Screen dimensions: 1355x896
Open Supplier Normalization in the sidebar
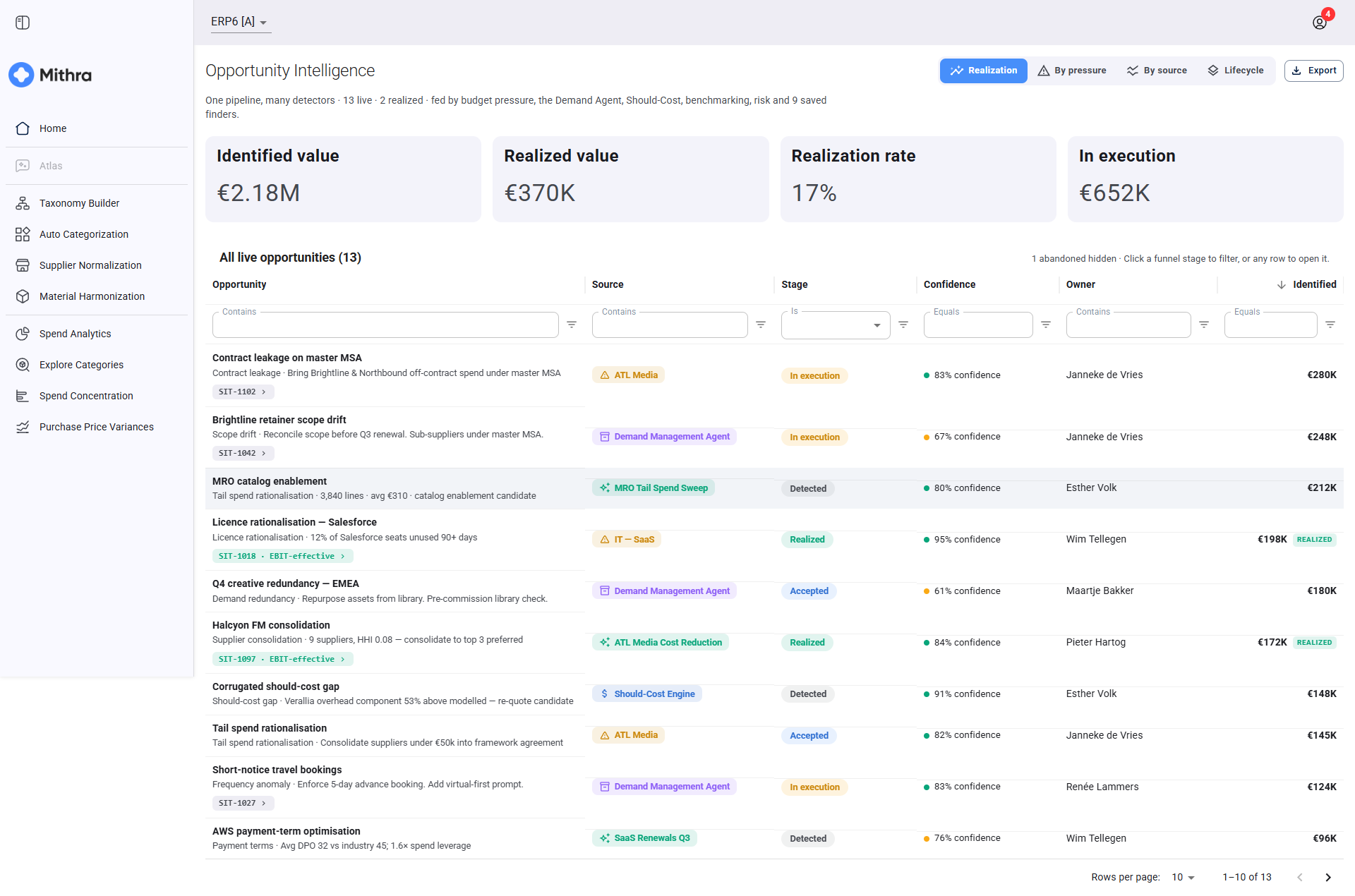pyautogui.click(x=97, y=265)
